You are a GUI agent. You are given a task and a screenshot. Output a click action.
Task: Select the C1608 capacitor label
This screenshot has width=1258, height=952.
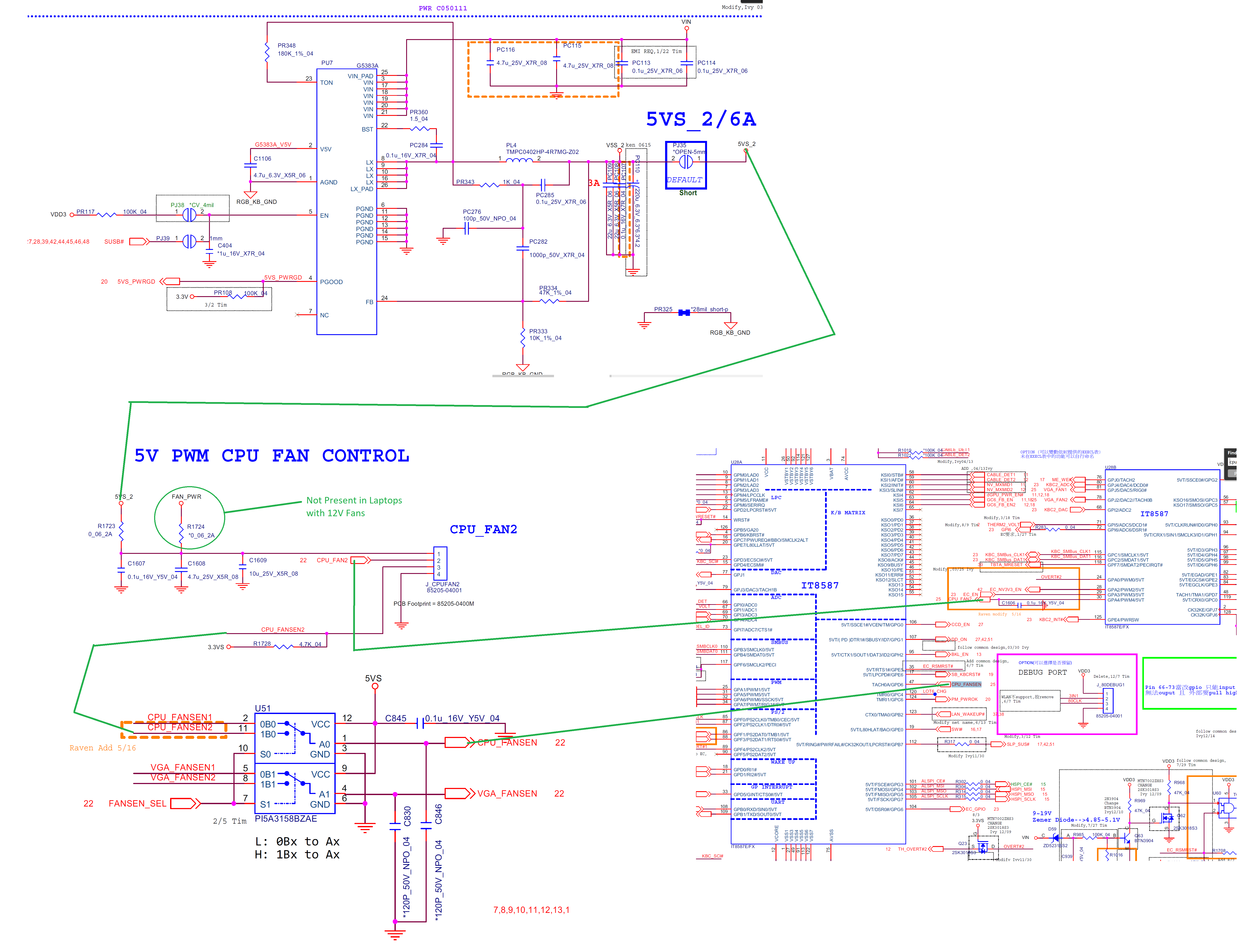(x=197, y=564)
